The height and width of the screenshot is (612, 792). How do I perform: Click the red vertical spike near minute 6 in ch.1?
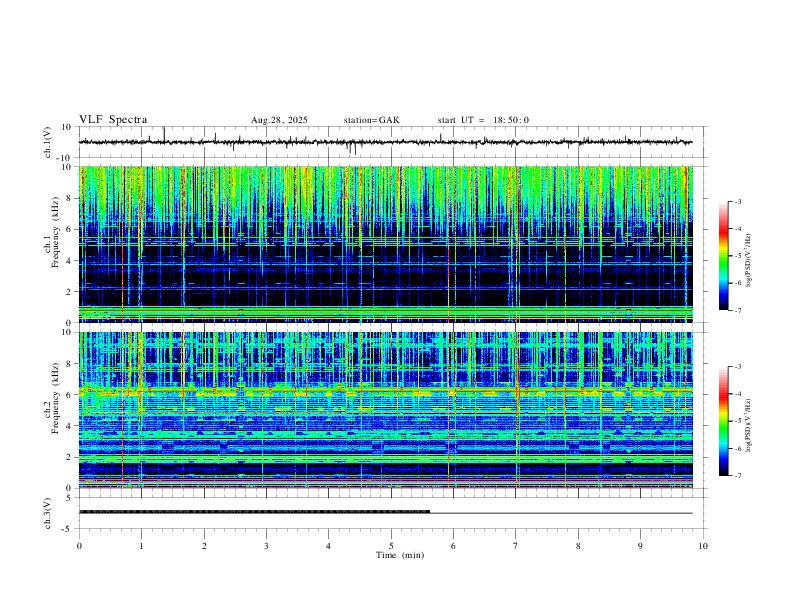449,244
